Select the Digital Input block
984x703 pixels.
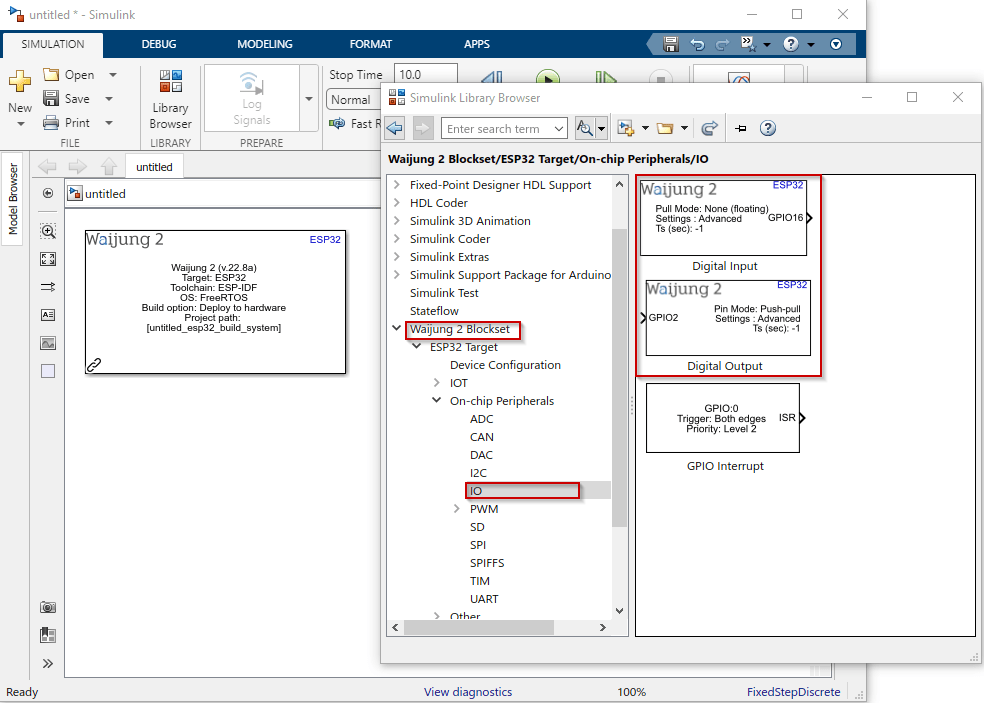point(724,218)
